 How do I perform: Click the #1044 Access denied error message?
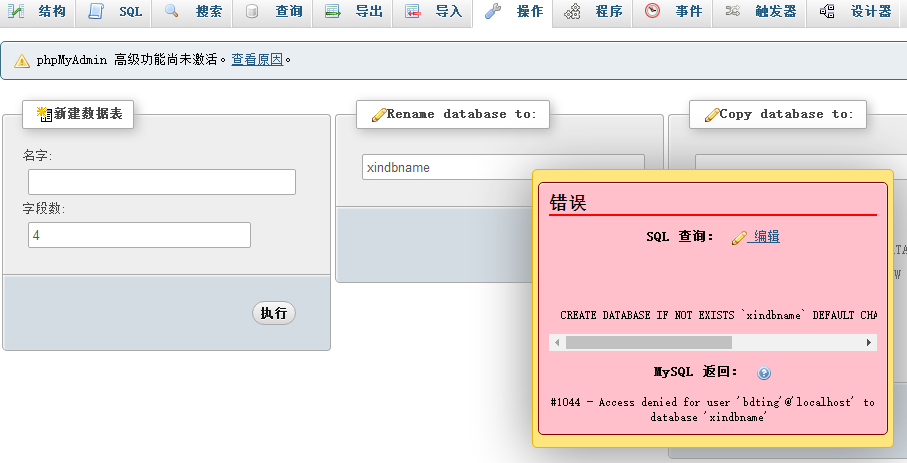point(713,409)
